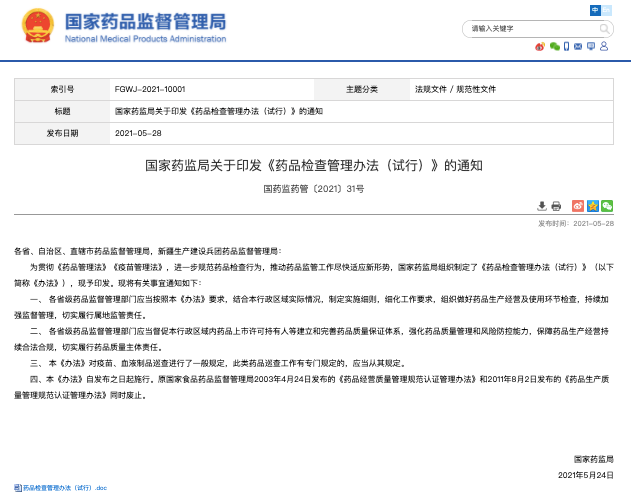The width and height of the screenshot is (631, 501).
Task: Click the keyword search input field
Action: tap(530, 28)
